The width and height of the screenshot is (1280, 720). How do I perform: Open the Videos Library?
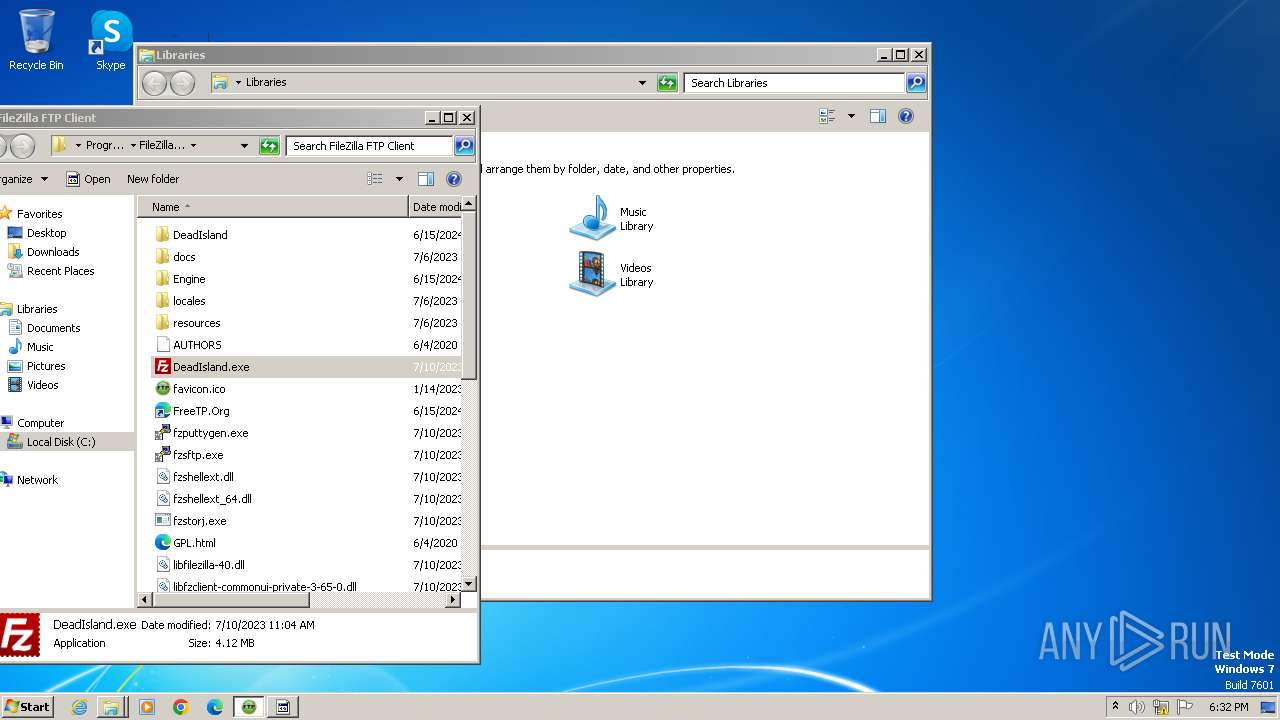click(x=612, y=274)
